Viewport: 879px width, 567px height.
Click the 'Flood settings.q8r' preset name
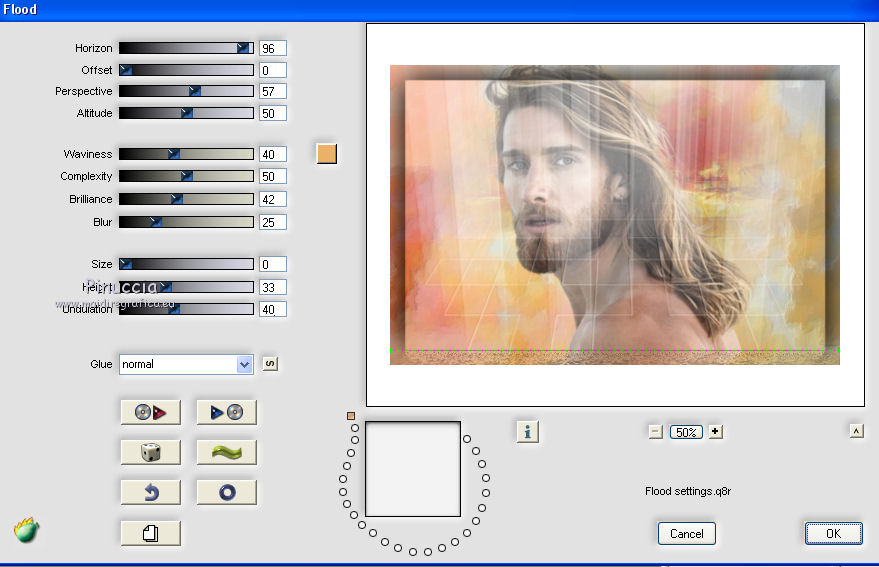pyautogui.click(x=688, y=491)
